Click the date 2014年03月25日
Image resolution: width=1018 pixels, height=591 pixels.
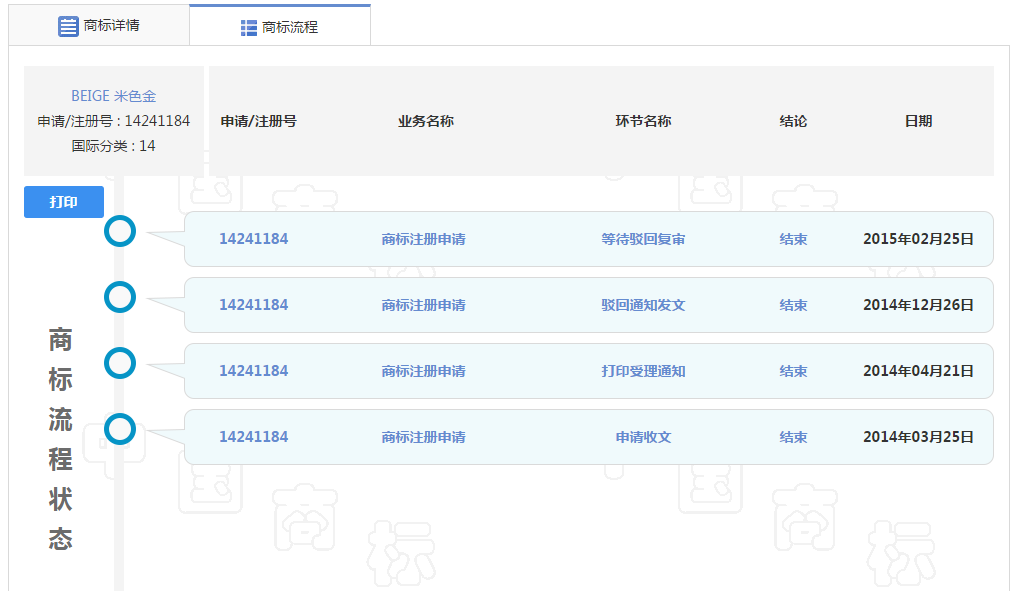(918, 437)
